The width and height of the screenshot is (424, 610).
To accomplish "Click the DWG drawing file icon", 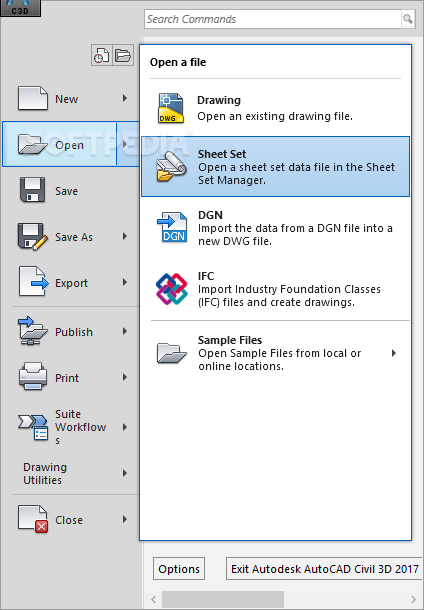I will [x=171, y=108].
